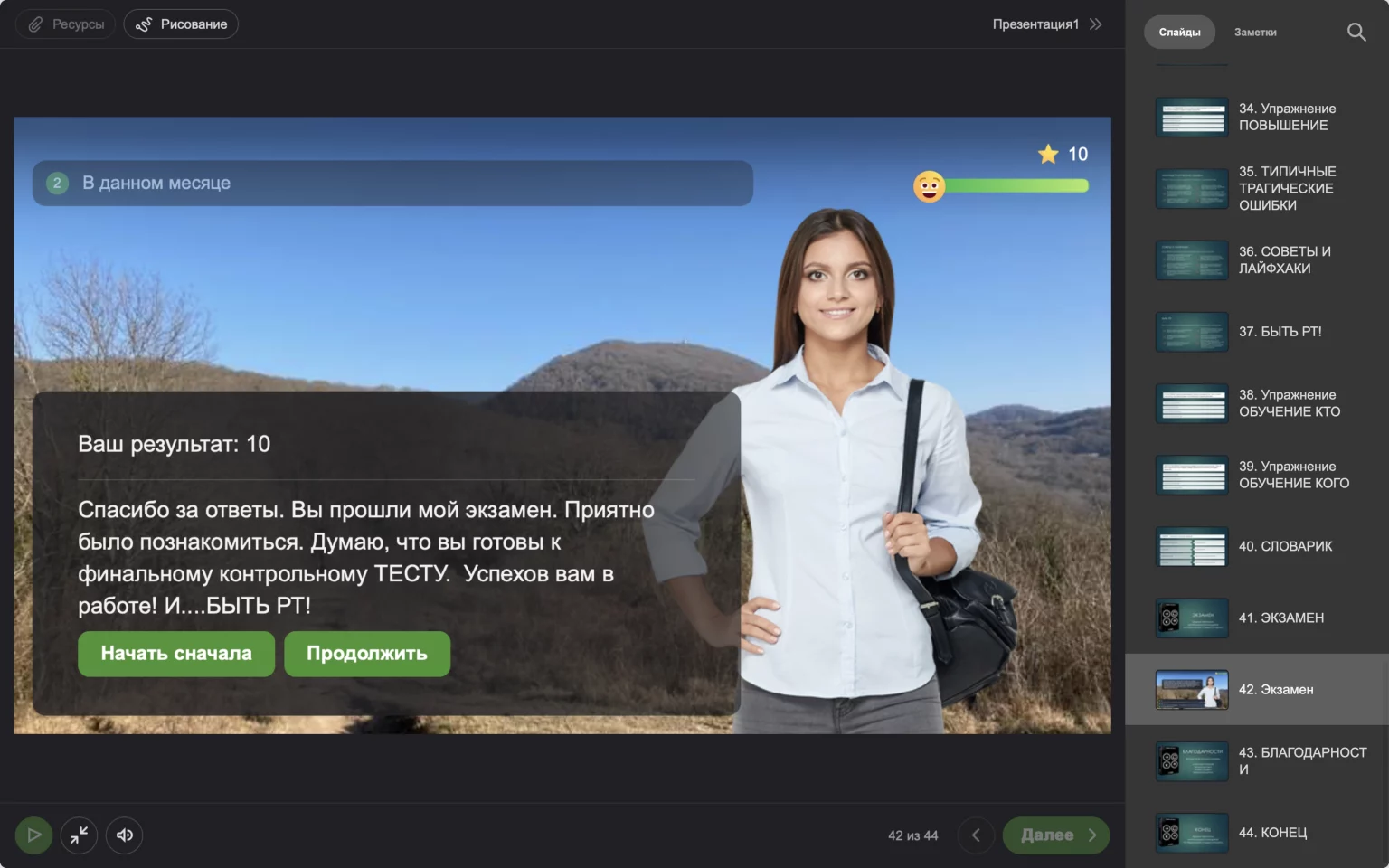
Task: Click the star score icon
Action: 1048,154
